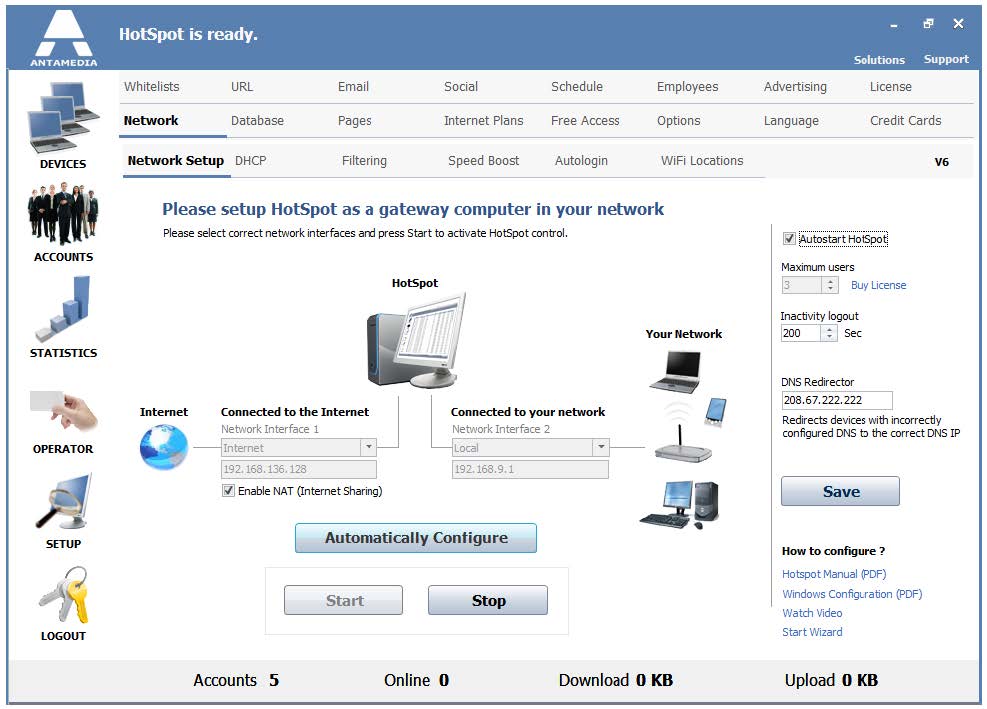Select the Network Setup sub-tab
The width and height of the screenshot is (987, 709).
(176, 161)
